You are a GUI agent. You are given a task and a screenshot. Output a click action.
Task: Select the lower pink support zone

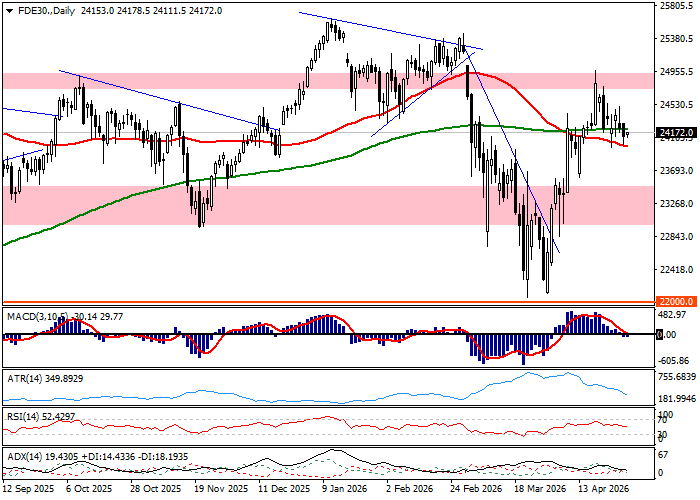pos(330,205)
